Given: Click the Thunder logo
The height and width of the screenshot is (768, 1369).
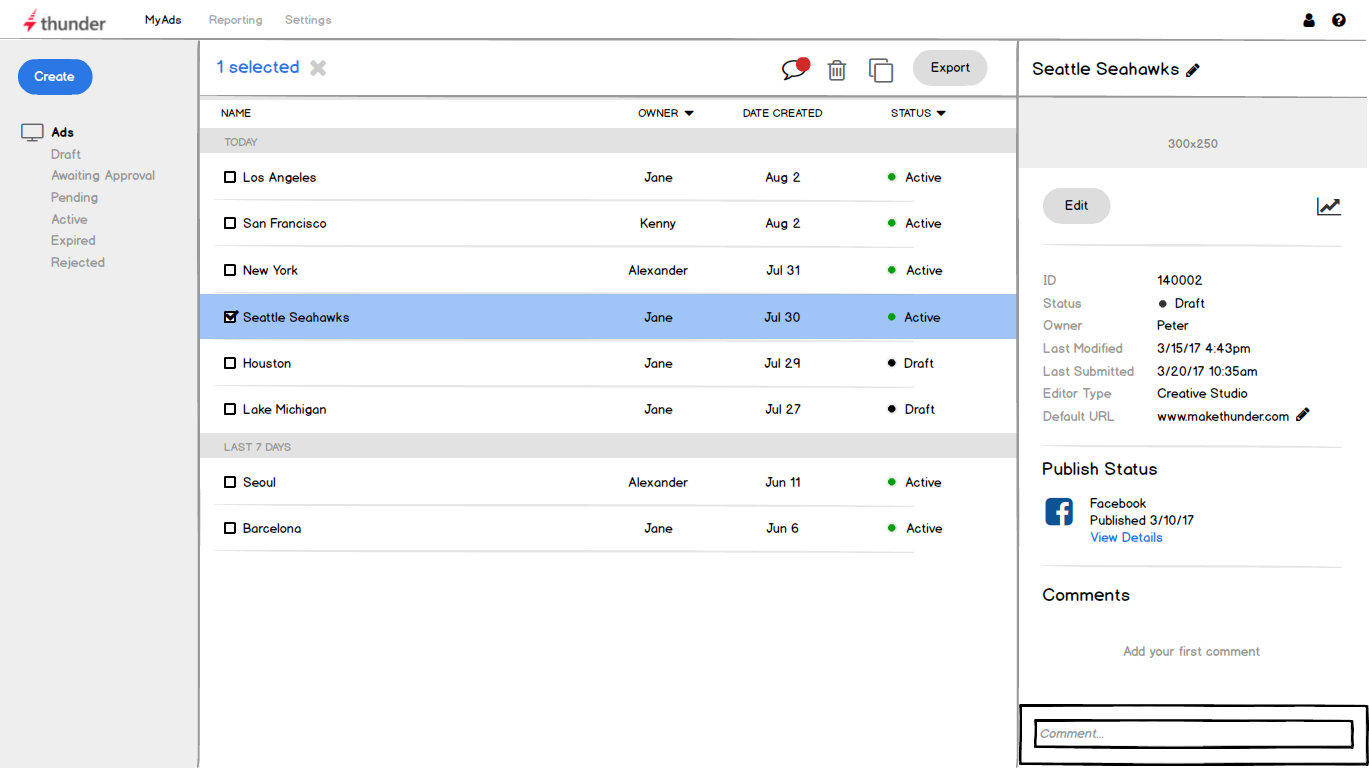Looking at the screenshot, I should tap(65, 20).
